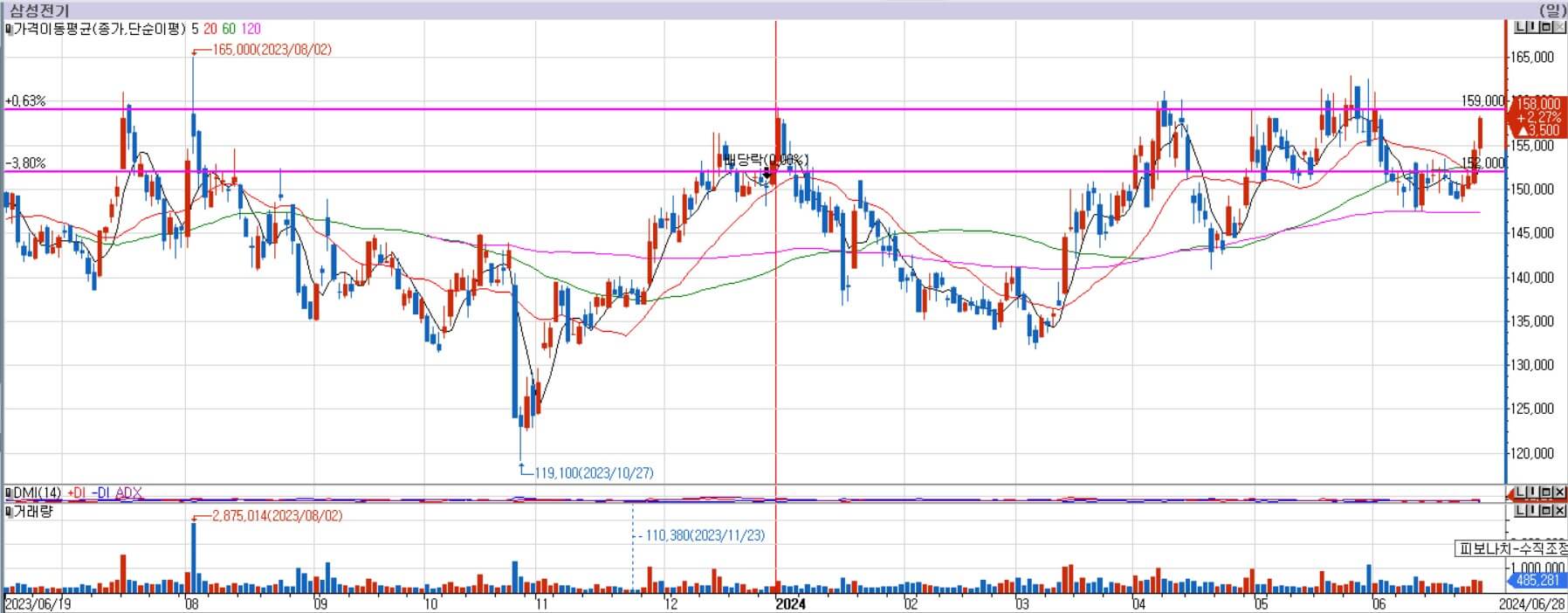Click the 140,000 price axis label
Image resolution: width=1568 pixels, height=613 pixels.
tap(1533, 278)
